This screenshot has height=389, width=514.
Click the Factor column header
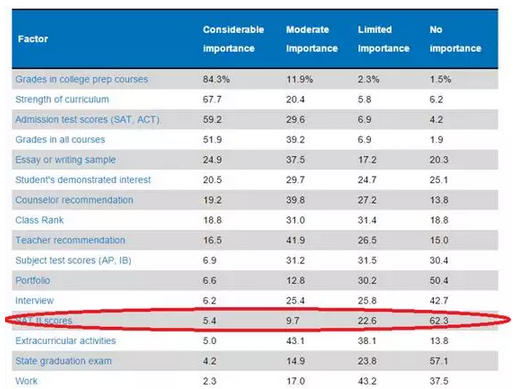point(33,39)
